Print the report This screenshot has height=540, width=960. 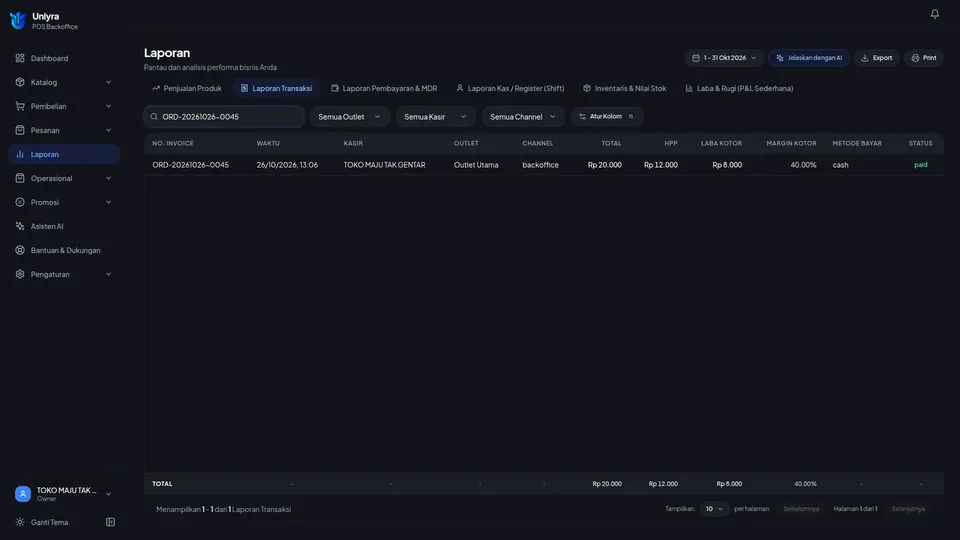[x=924, y=58]
